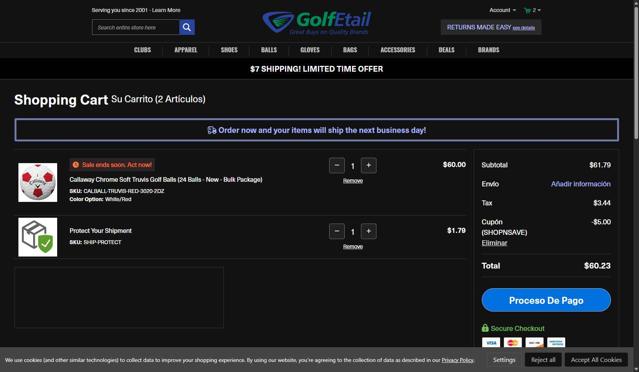Screen dimensions: 639x372
Task: Click Protect Your Shipment product title
Action: coord(100,231)
